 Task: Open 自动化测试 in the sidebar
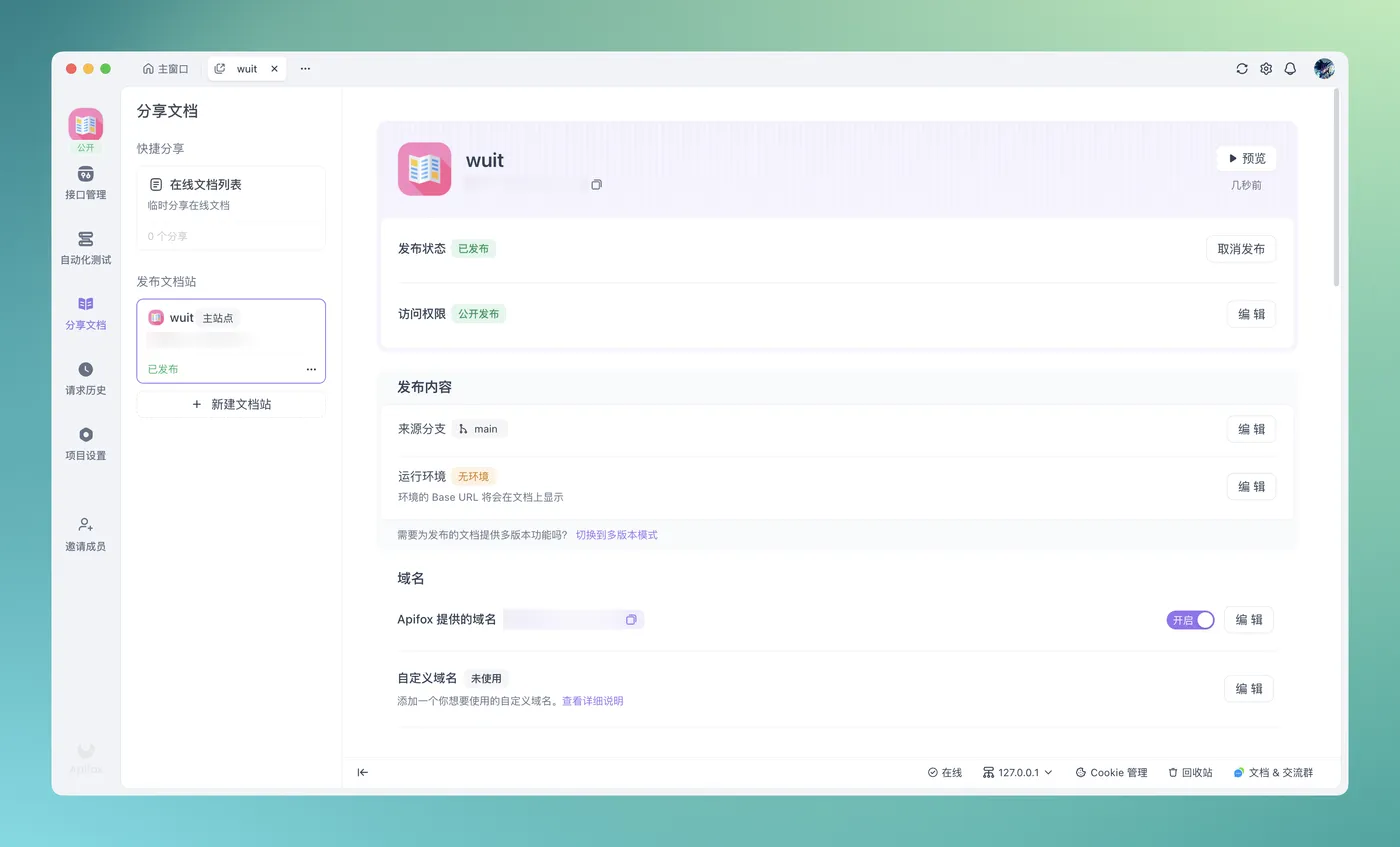pyautogui.click(x=85, y=248)
